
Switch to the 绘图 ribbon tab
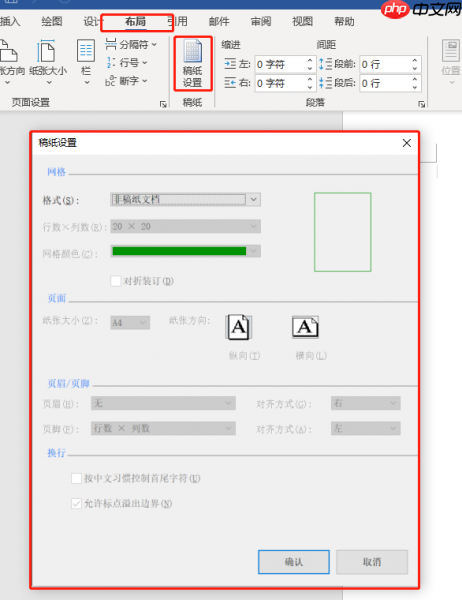pos(52,21)
